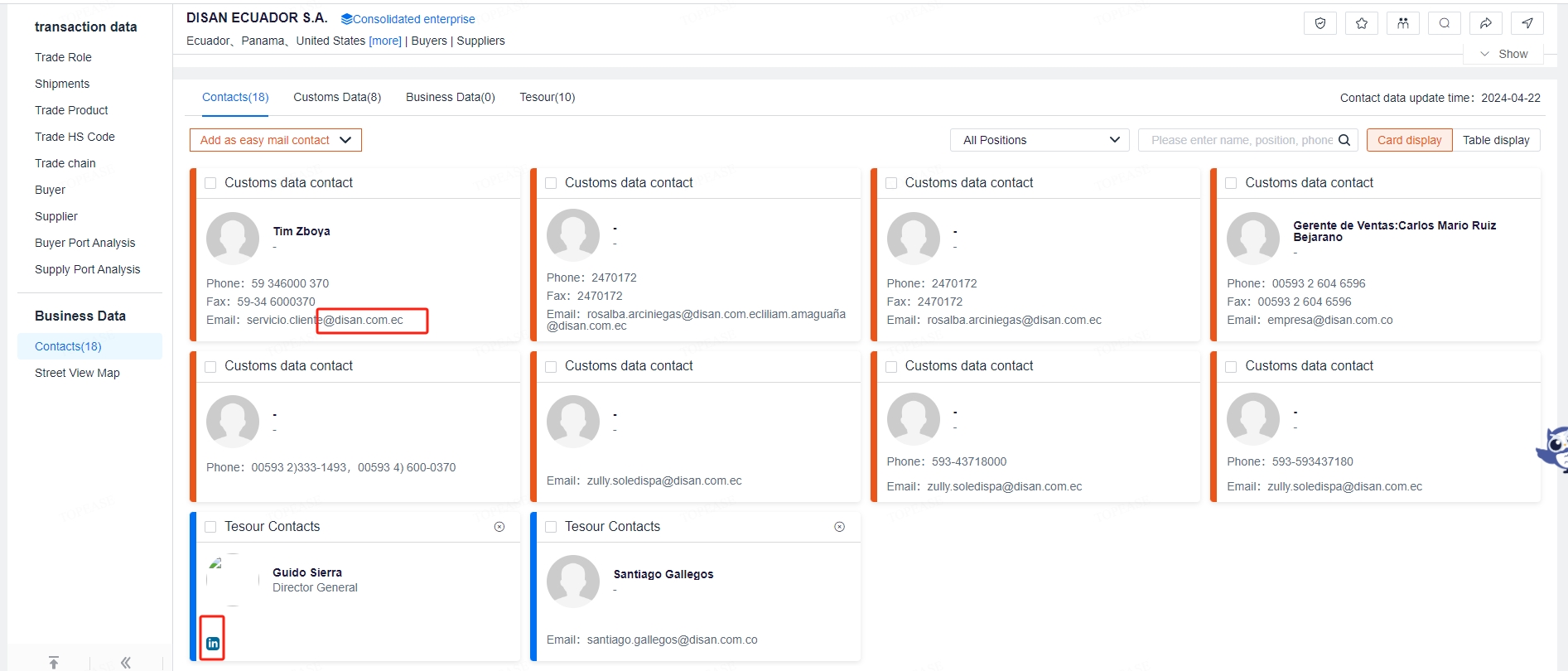Remove Guido Sierra Tesour contact card icon
The image size is (1568, 671).
(x=499, y=527)
